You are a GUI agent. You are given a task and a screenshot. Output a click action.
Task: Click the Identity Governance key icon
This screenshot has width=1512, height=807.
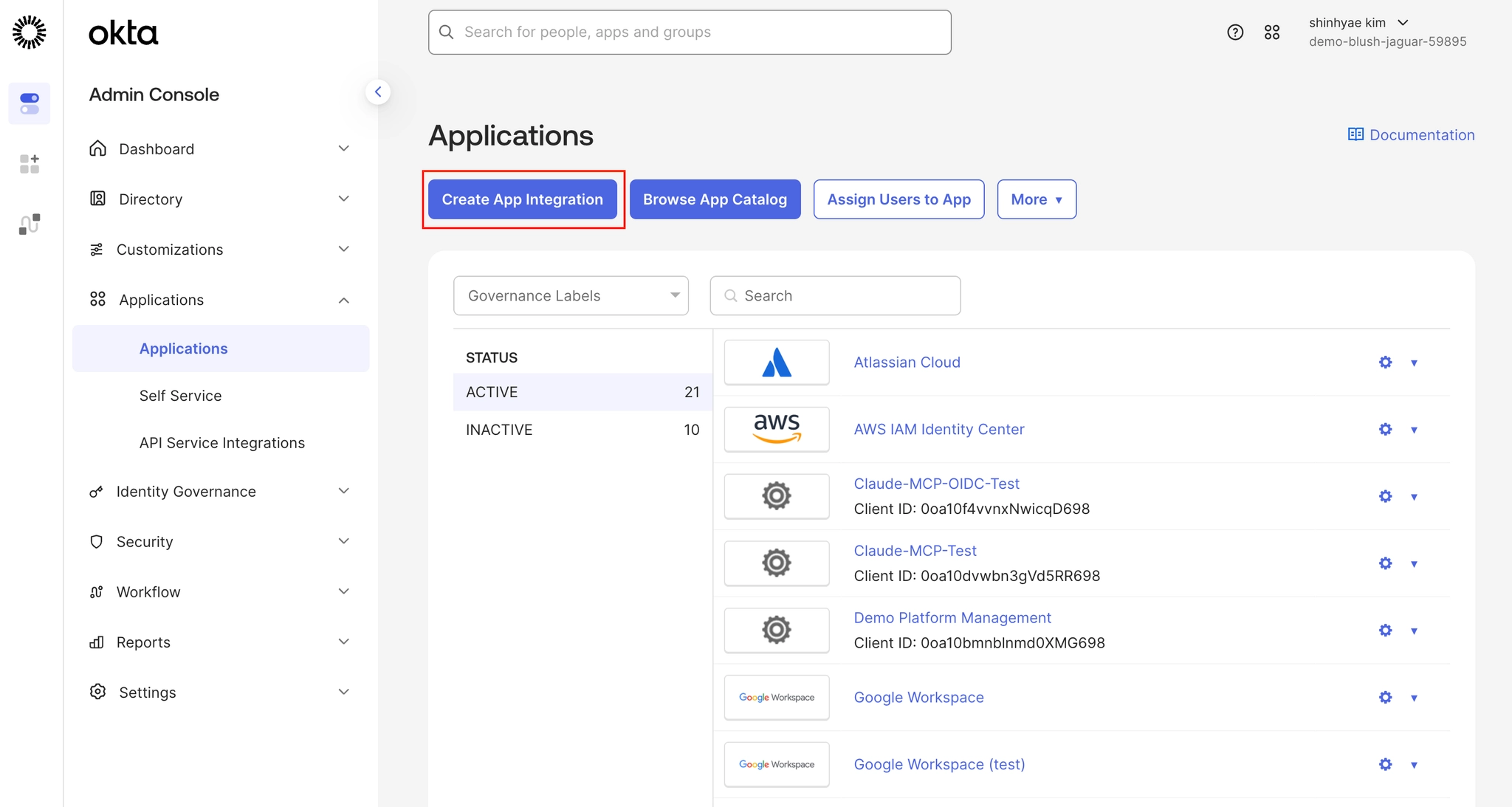pos(96,492)
